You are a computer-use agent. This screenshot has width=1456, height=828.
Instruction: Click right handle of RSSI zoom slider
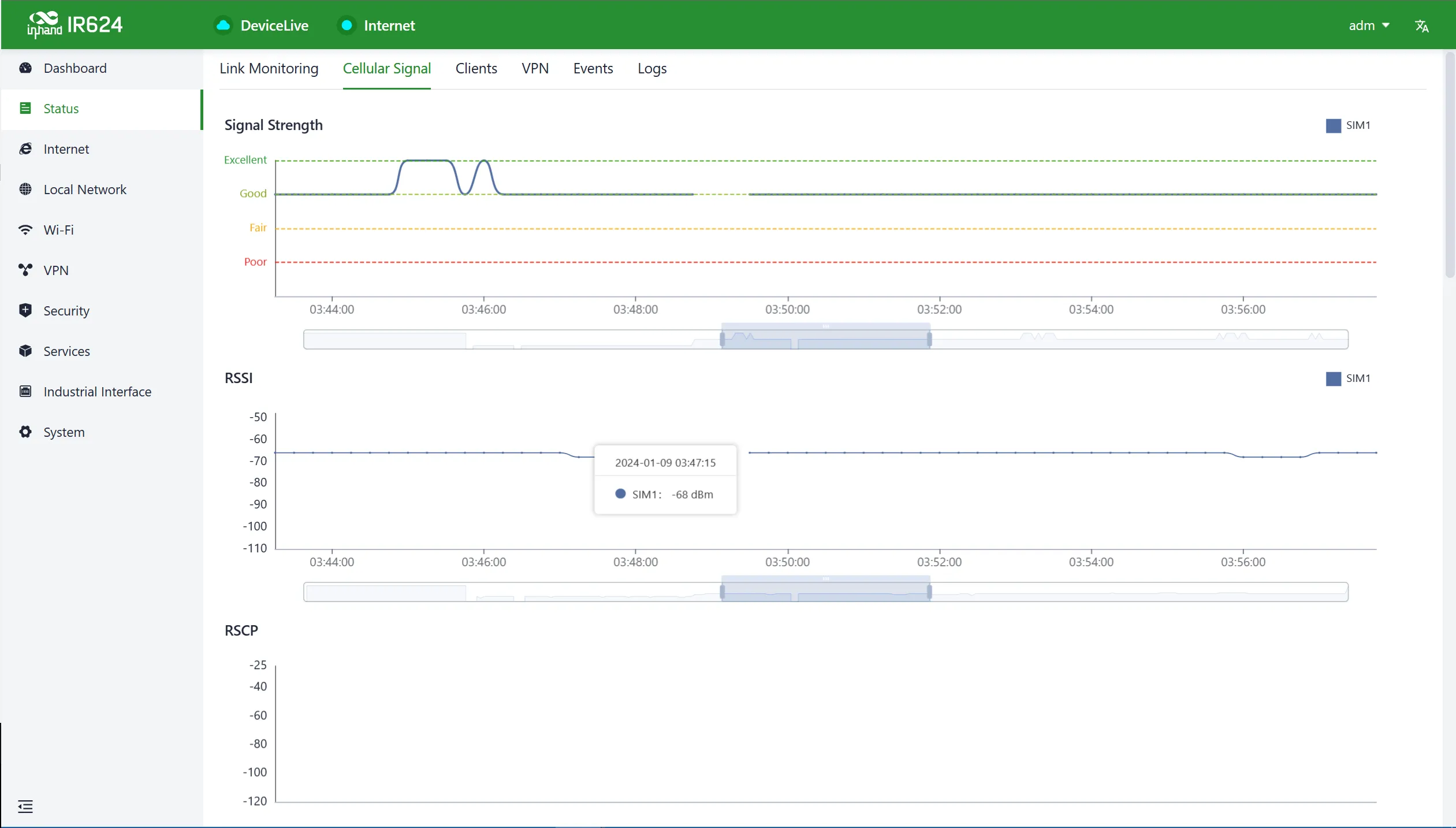pyautogui.click(x=929, y=592)
